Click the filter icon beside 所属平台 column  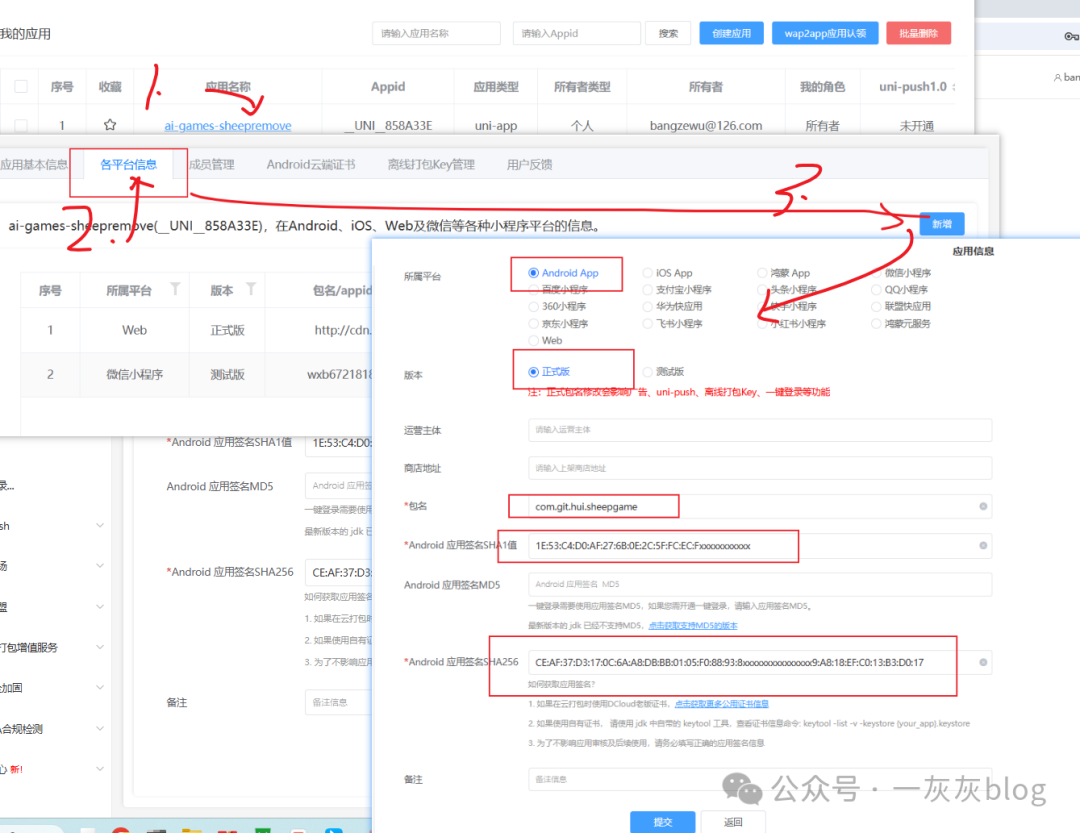click(176, 289)
